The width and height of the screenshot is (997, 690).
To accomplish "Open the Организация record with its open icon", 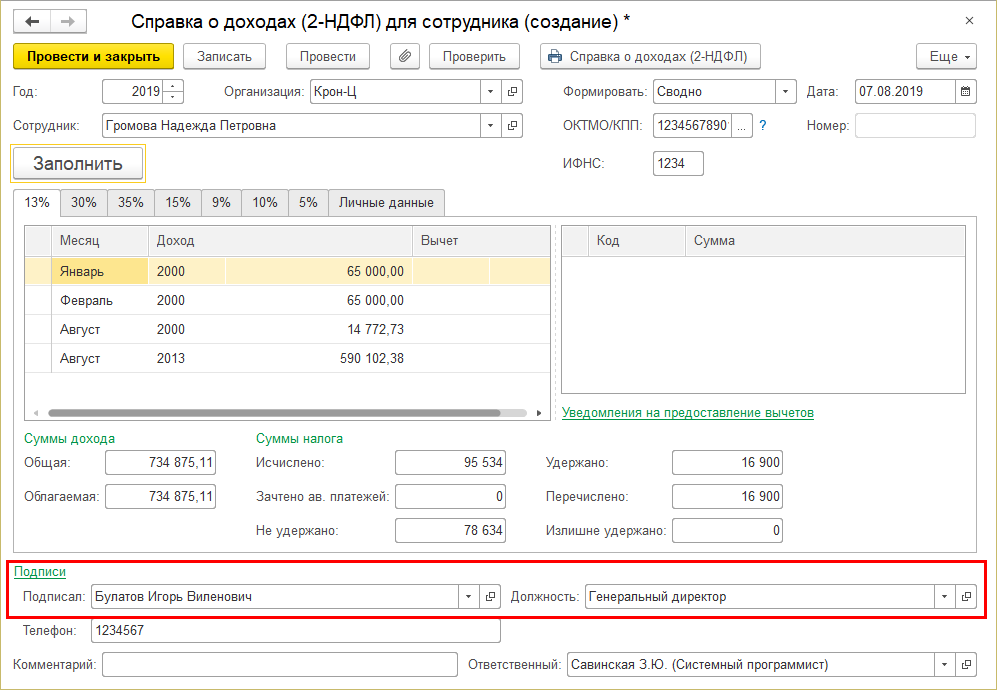I will pos(513,92).
